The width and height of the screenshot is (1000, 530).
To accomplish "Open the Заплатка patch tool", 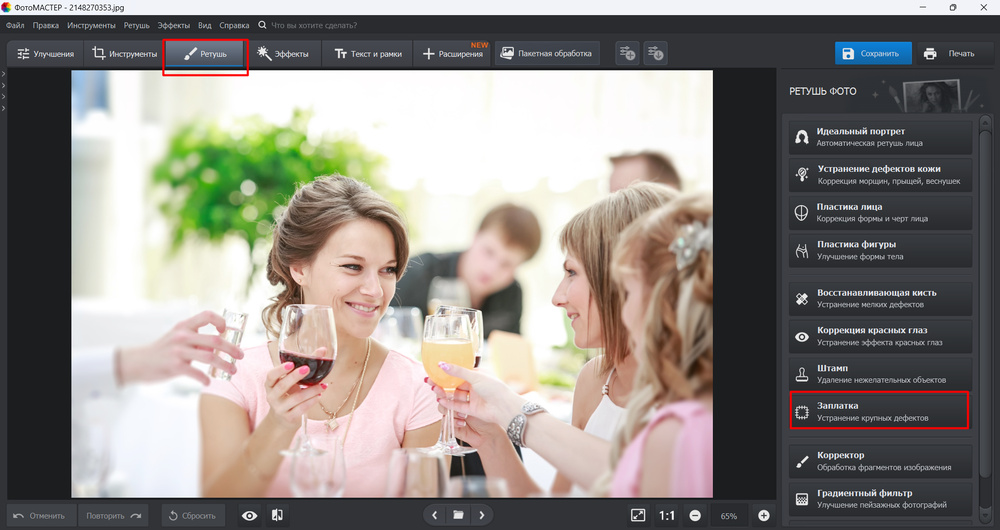I will (x=878, y=411).
